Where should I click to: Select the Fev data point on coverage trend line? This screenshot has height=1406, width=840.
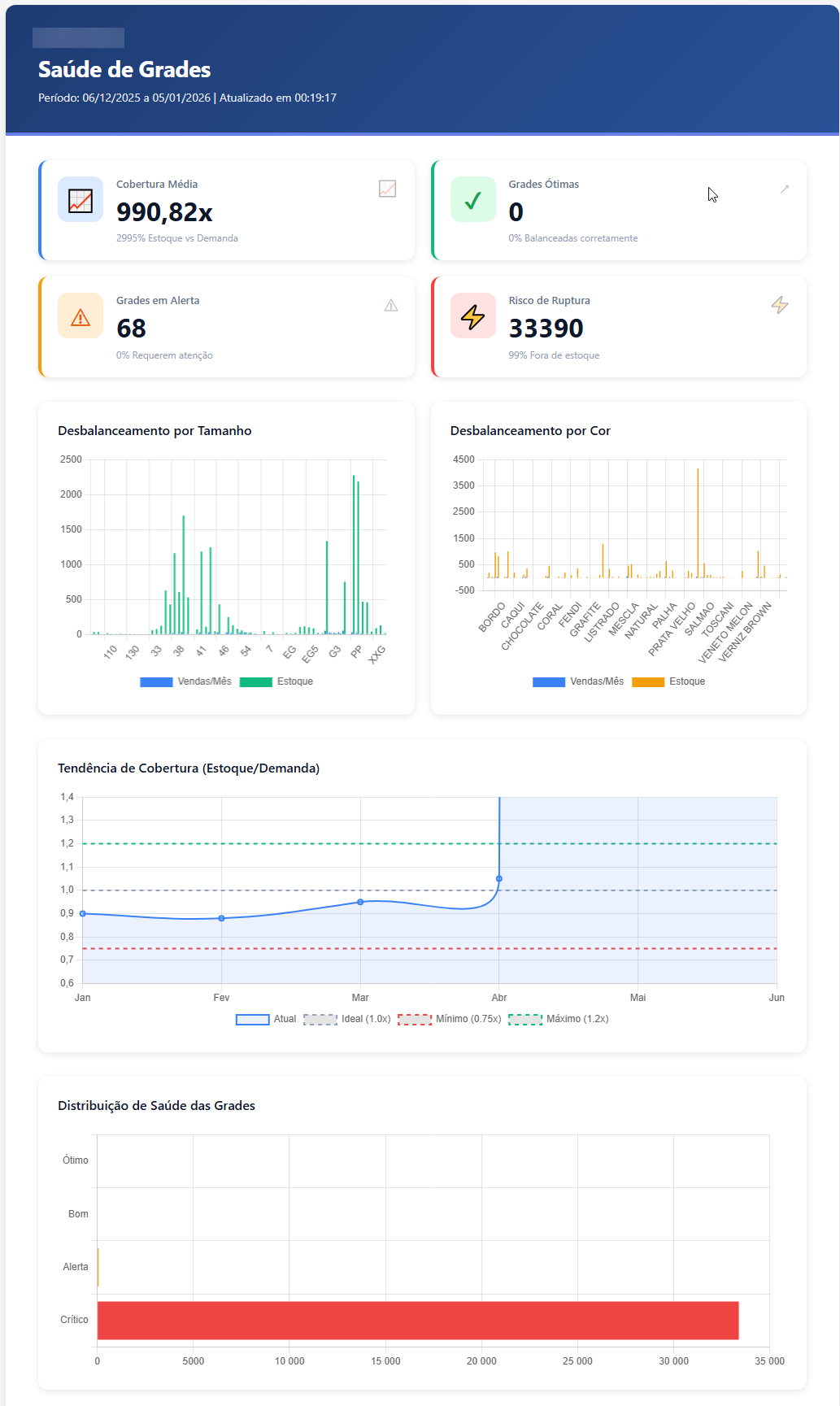221,918
